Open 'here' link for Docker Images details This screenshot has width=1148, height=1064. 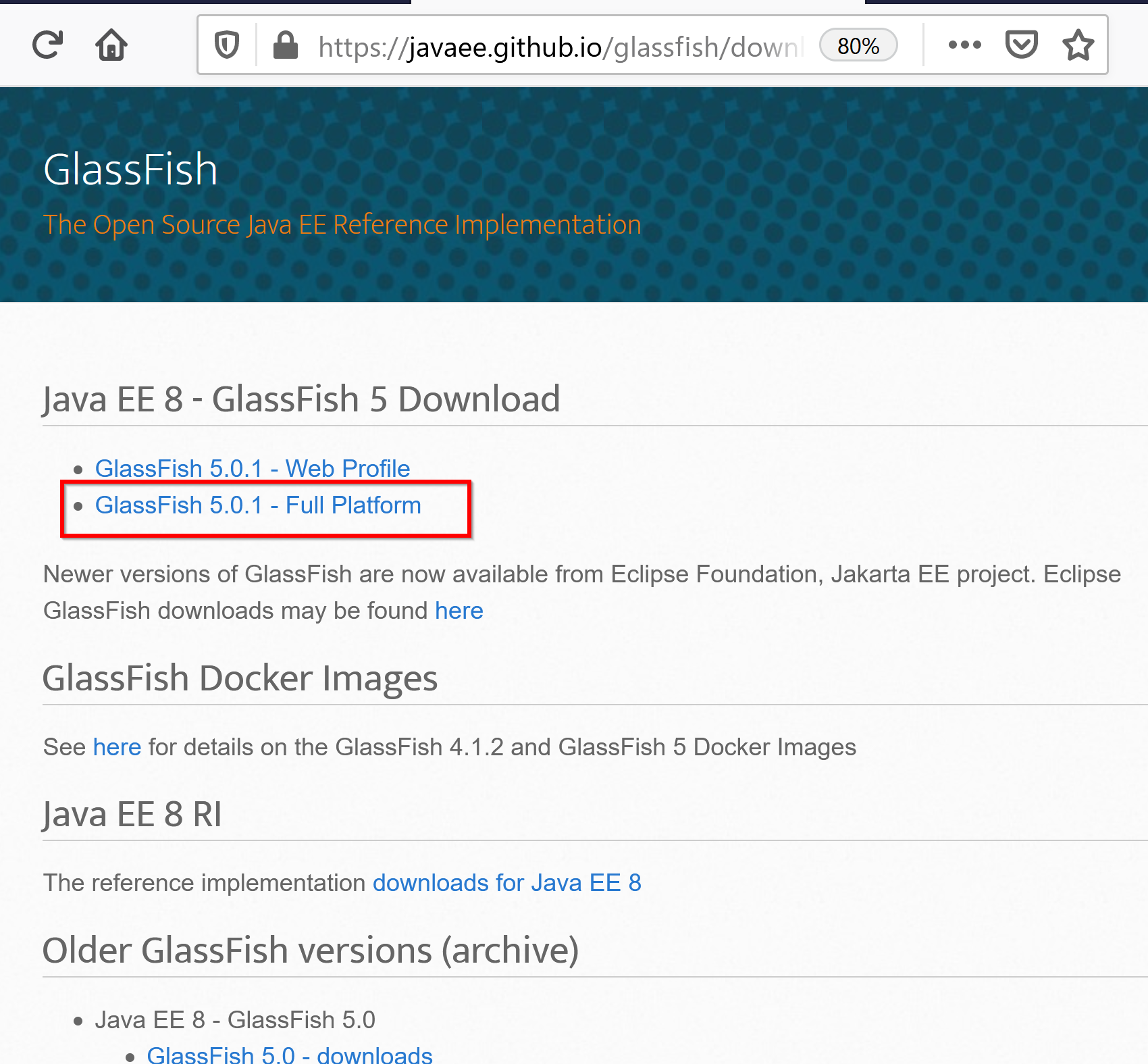(x=117, y=747)
